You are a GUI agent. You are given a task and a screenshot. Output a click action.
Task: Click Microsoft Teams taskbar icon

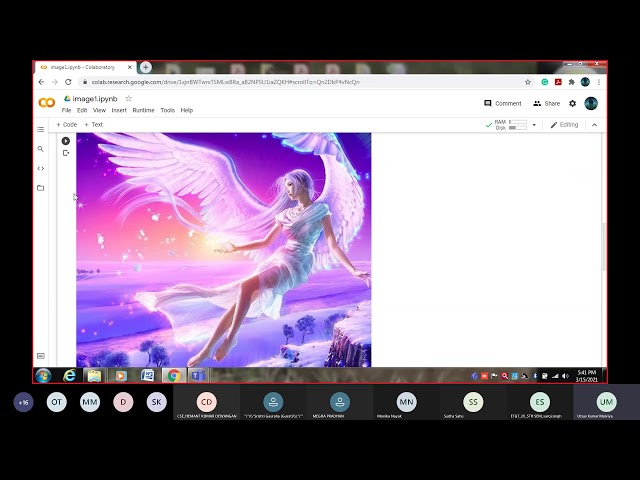click(x=199, y=376)
